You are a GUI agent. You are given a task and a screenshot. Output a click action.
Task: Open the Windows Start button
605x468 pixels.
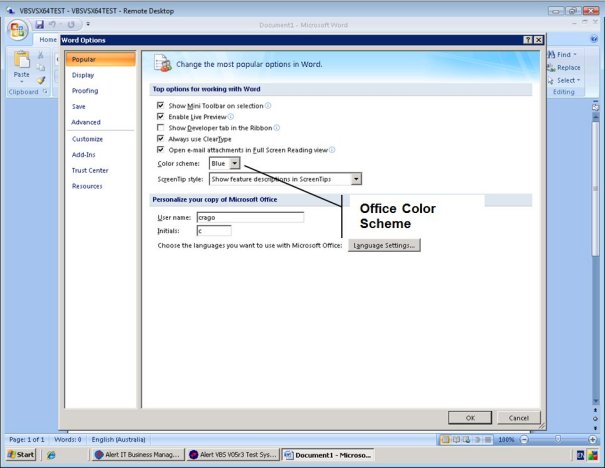coord(21,455)
